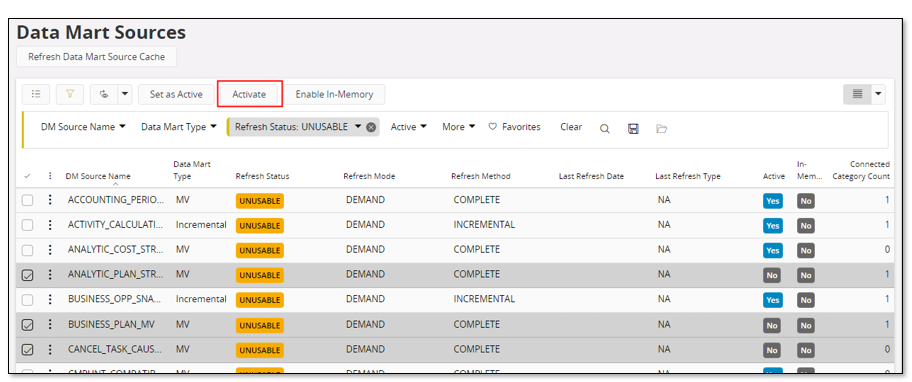Uncheck the ANALYTIC_PLAN_STR... row checkbox

27,276
